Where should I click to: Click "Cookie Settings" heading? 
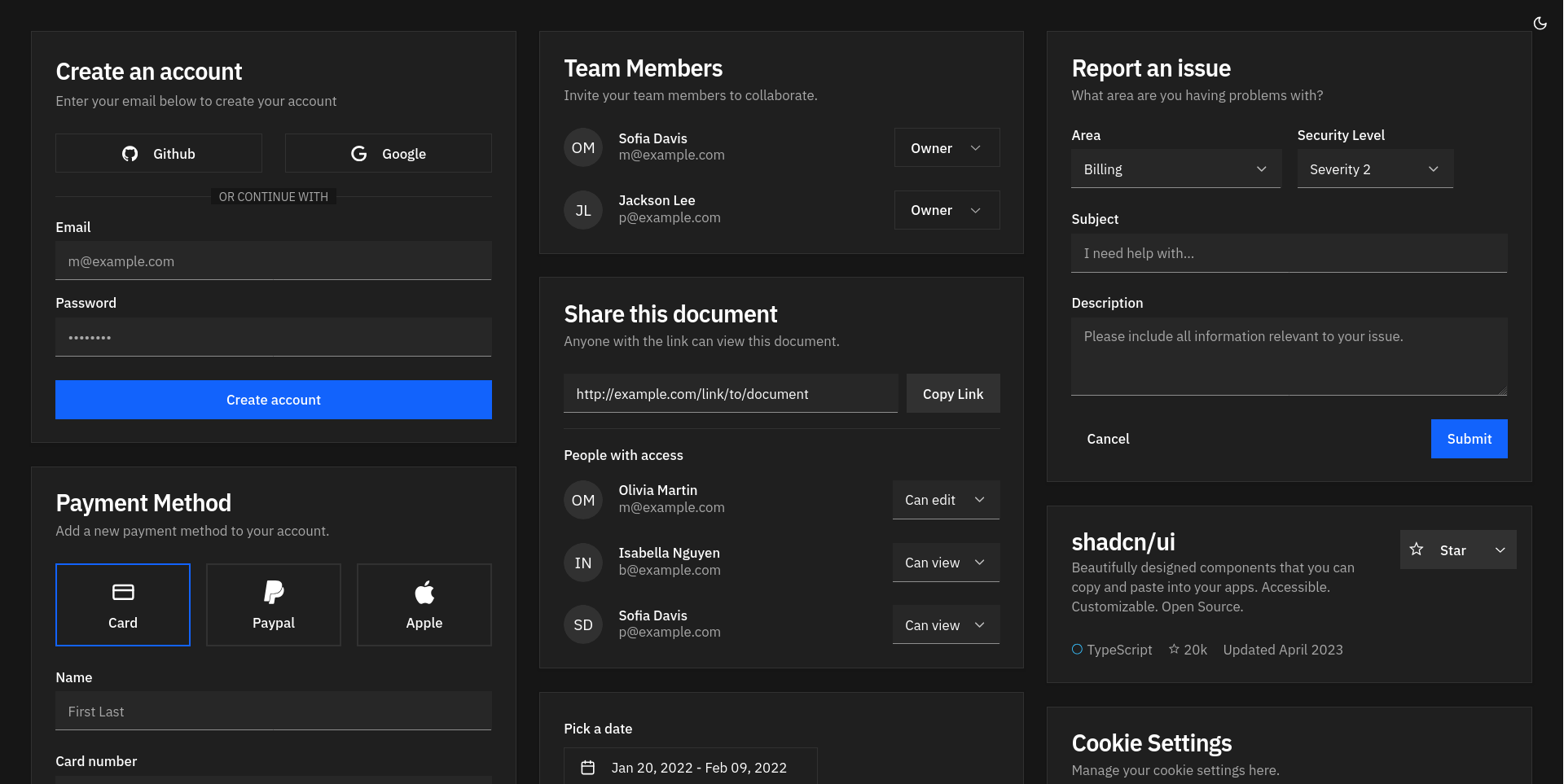[x=1152, y=743]
